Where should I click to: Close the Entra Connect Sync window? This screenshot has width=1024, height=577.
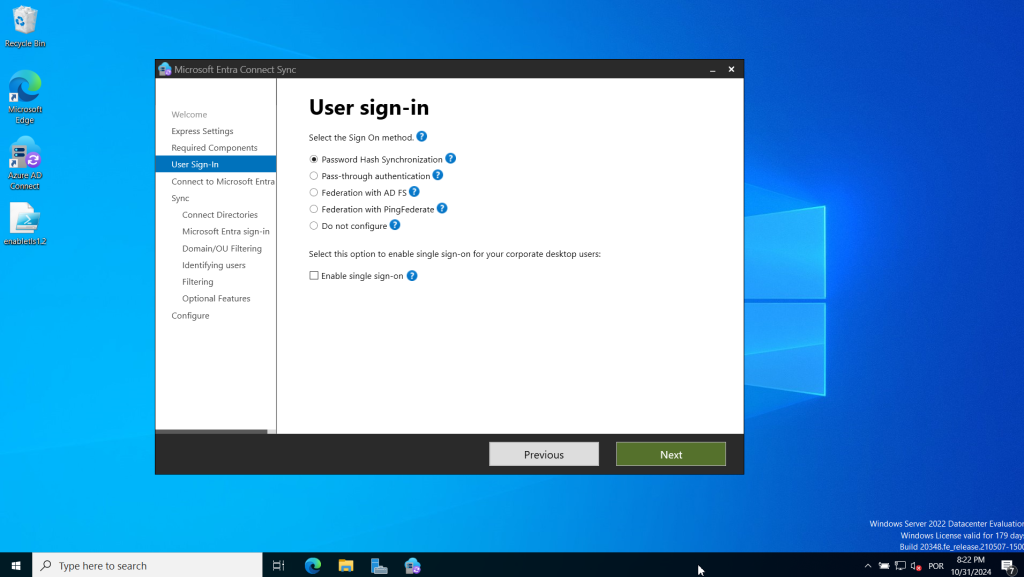pyautogui.click(x=731, y=69)
